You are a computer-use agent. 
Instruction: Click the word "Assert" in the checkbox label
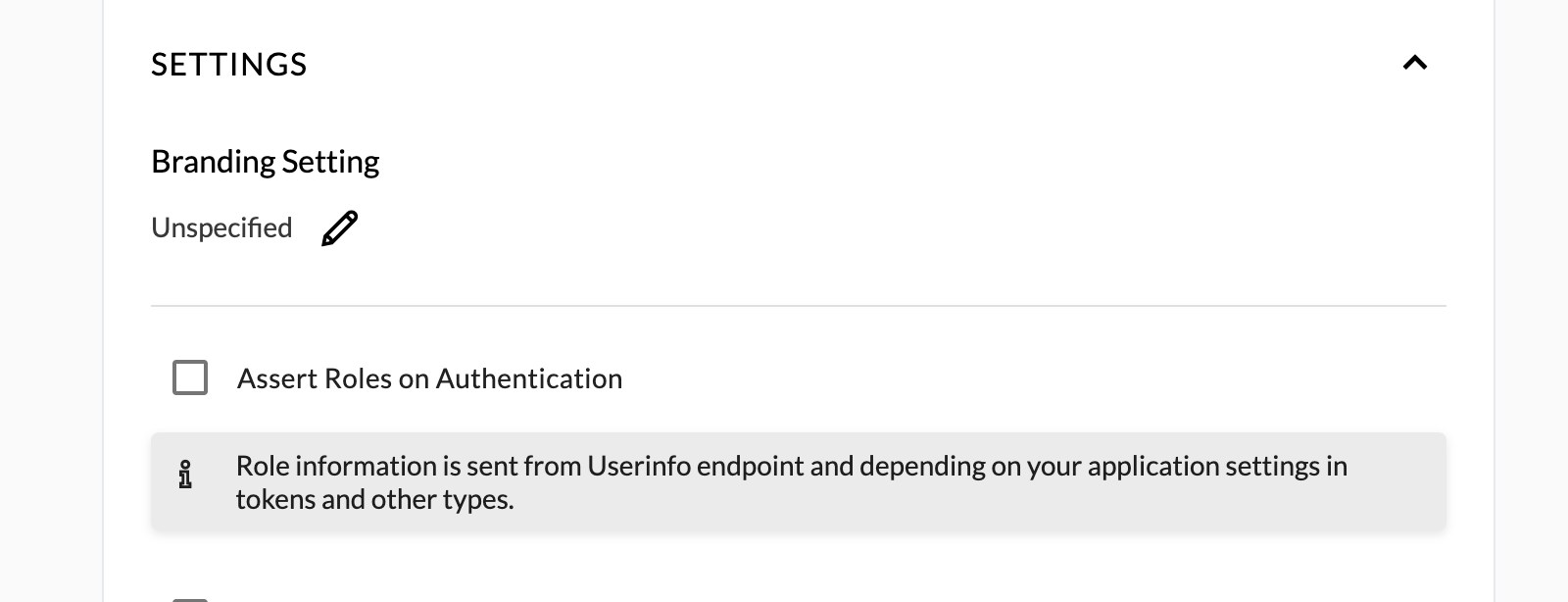(x=276, y=378)
